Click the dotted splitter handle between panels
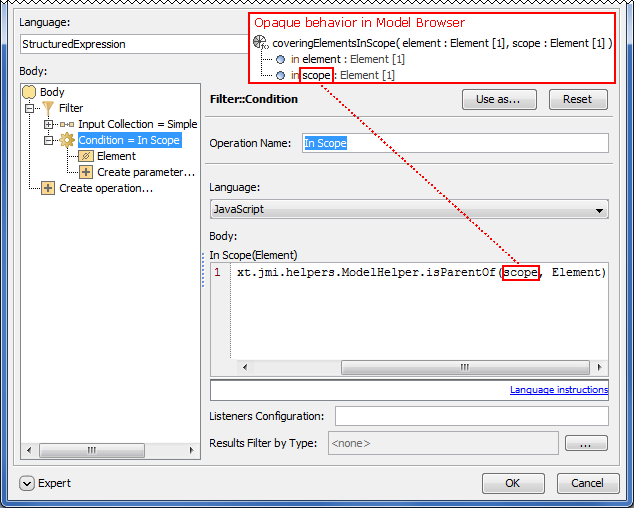Image resolution: width=634 pixels, height=508 pixels. (203, 270)
